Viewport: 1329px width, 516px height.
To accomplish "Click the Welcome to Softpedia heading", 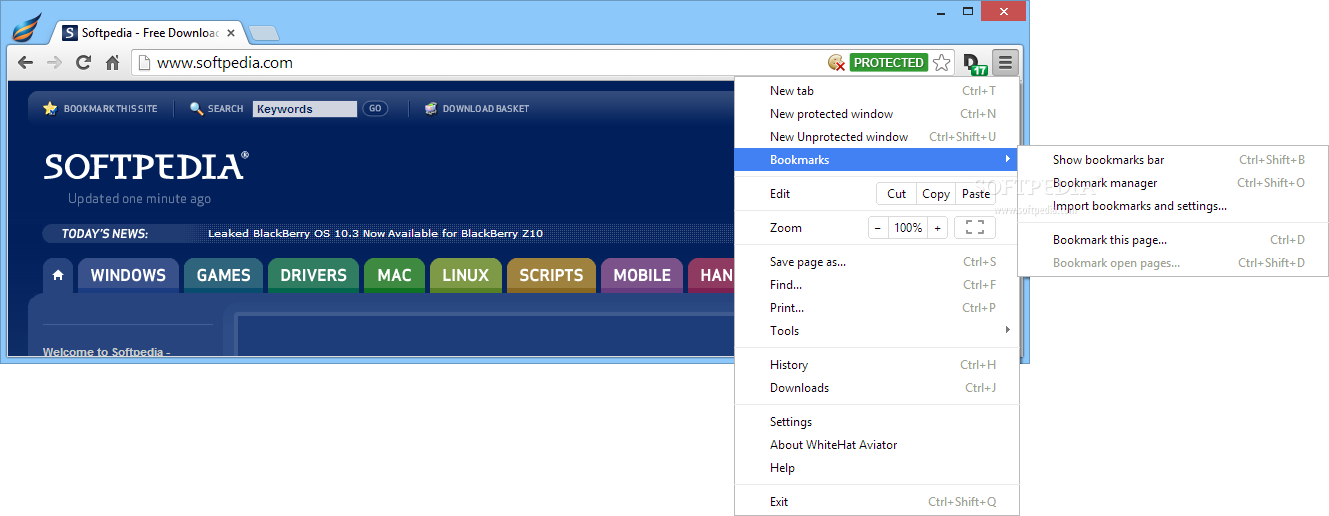I will [x=106, y=352].
